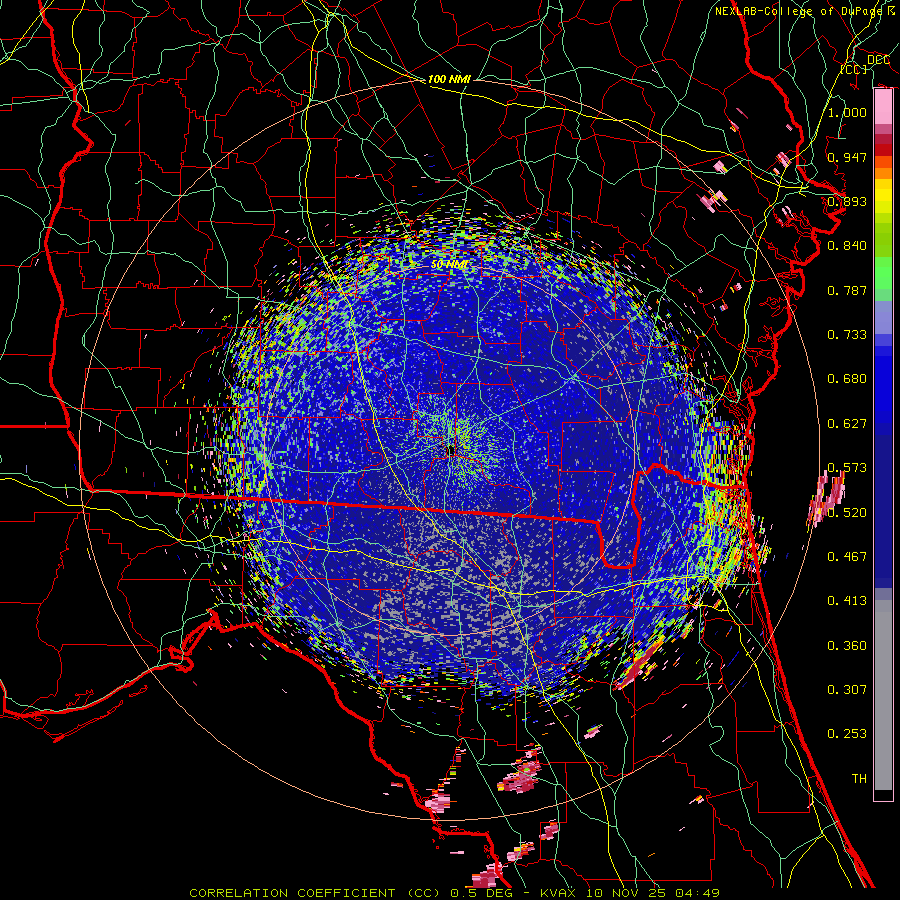Click the 0.467 scale value
Screen dimensions: 900x900
(x=847, y=557)
